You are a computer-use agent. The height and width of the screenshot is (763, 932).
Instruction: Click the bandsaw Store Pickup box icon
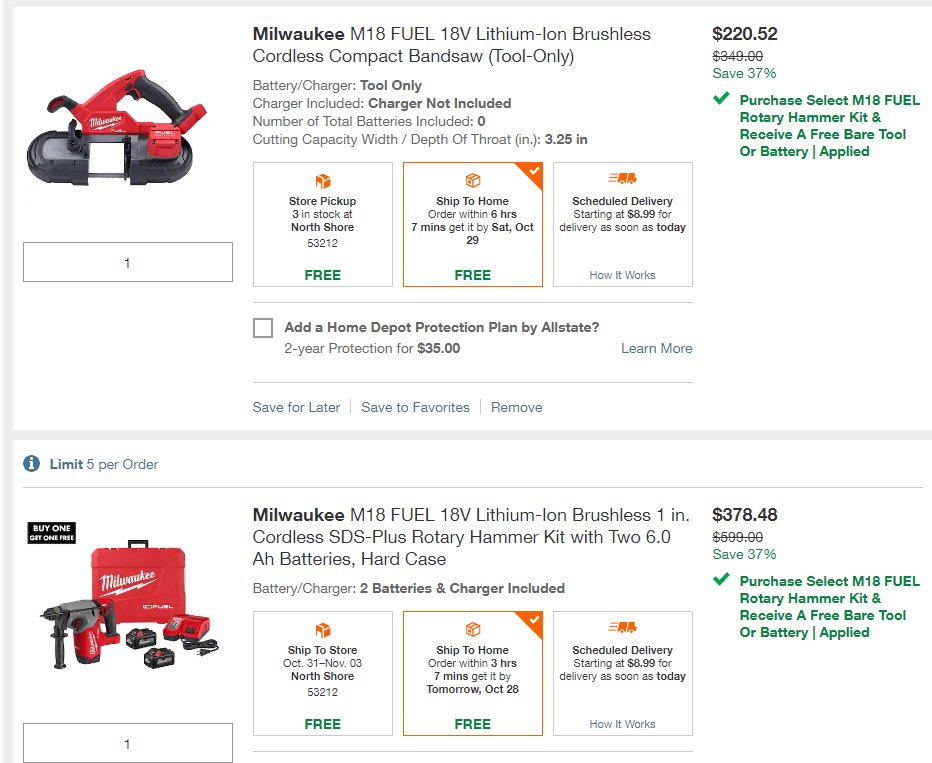click(x=323, y=181)
